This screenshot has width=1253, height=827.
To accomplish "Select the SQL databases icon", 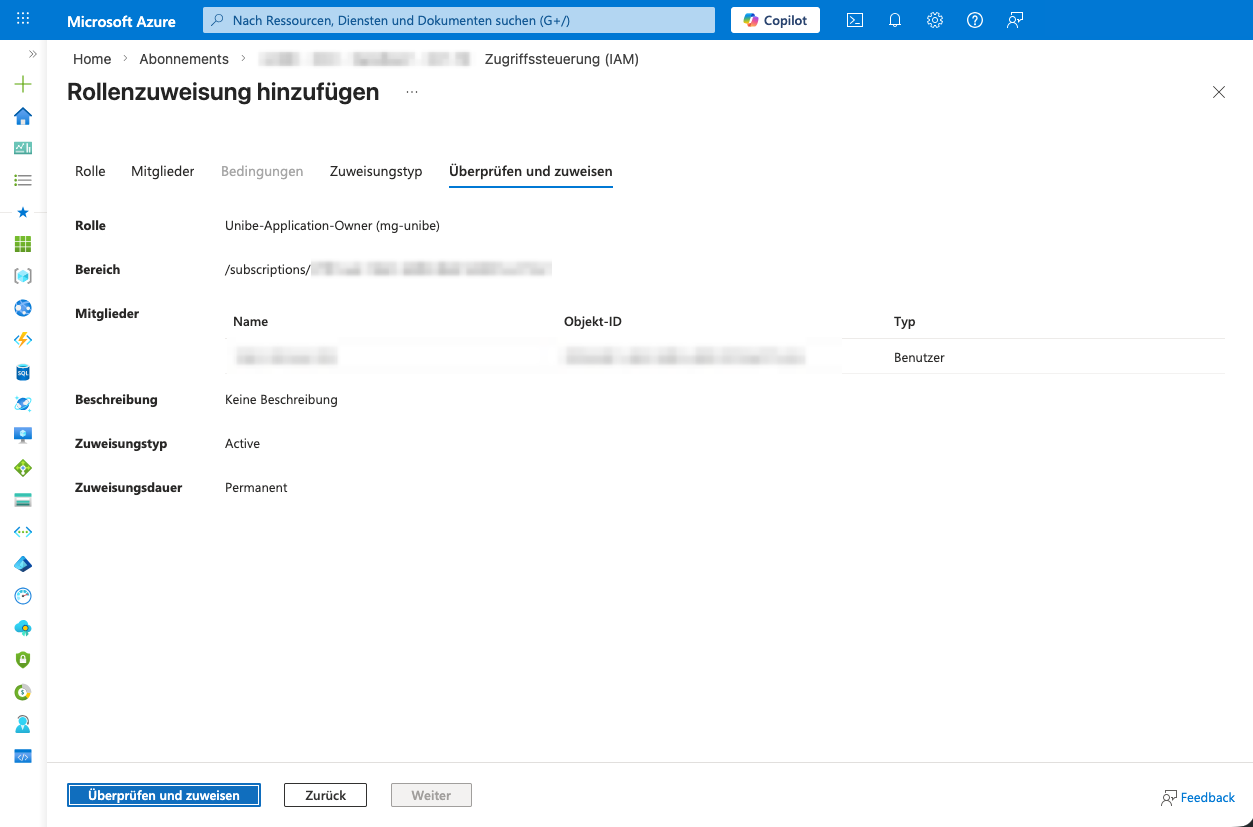I will pyautogui.click(x=22, y=371).
